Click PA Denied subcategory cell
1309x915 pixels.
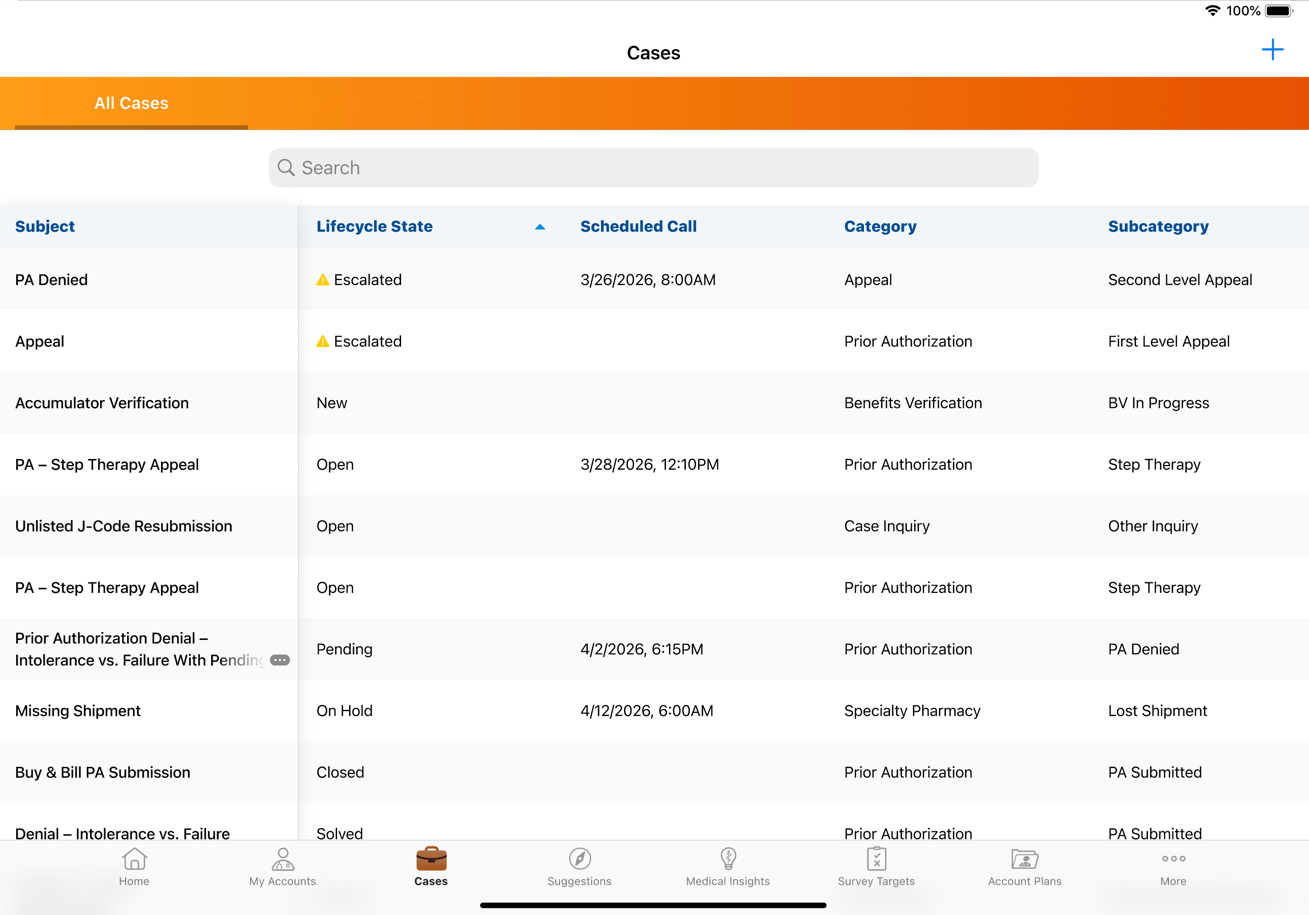(x=1144, y=649)
